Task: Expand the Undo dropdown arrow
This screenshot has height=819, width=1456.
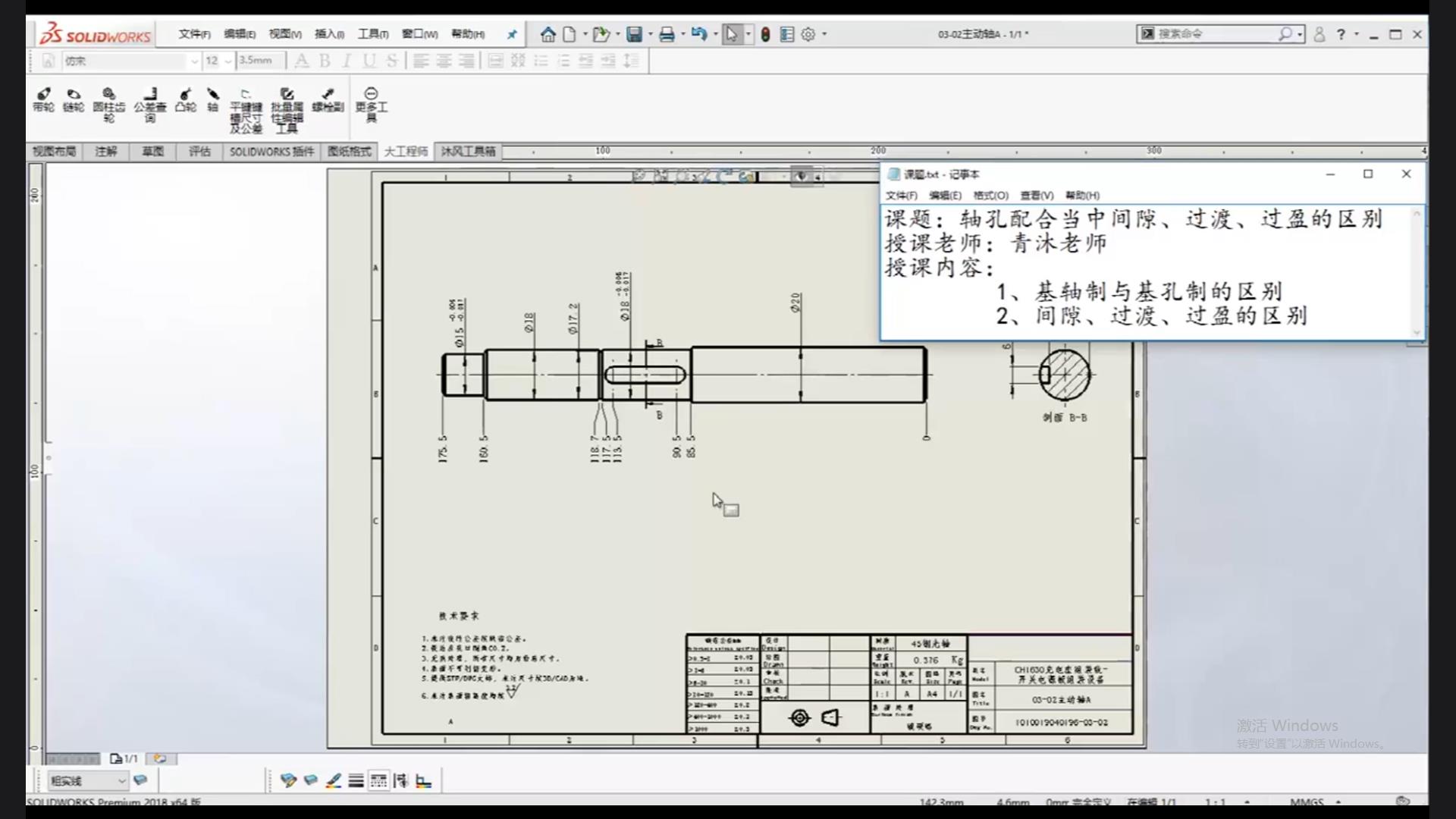Action: coord(715,34)
